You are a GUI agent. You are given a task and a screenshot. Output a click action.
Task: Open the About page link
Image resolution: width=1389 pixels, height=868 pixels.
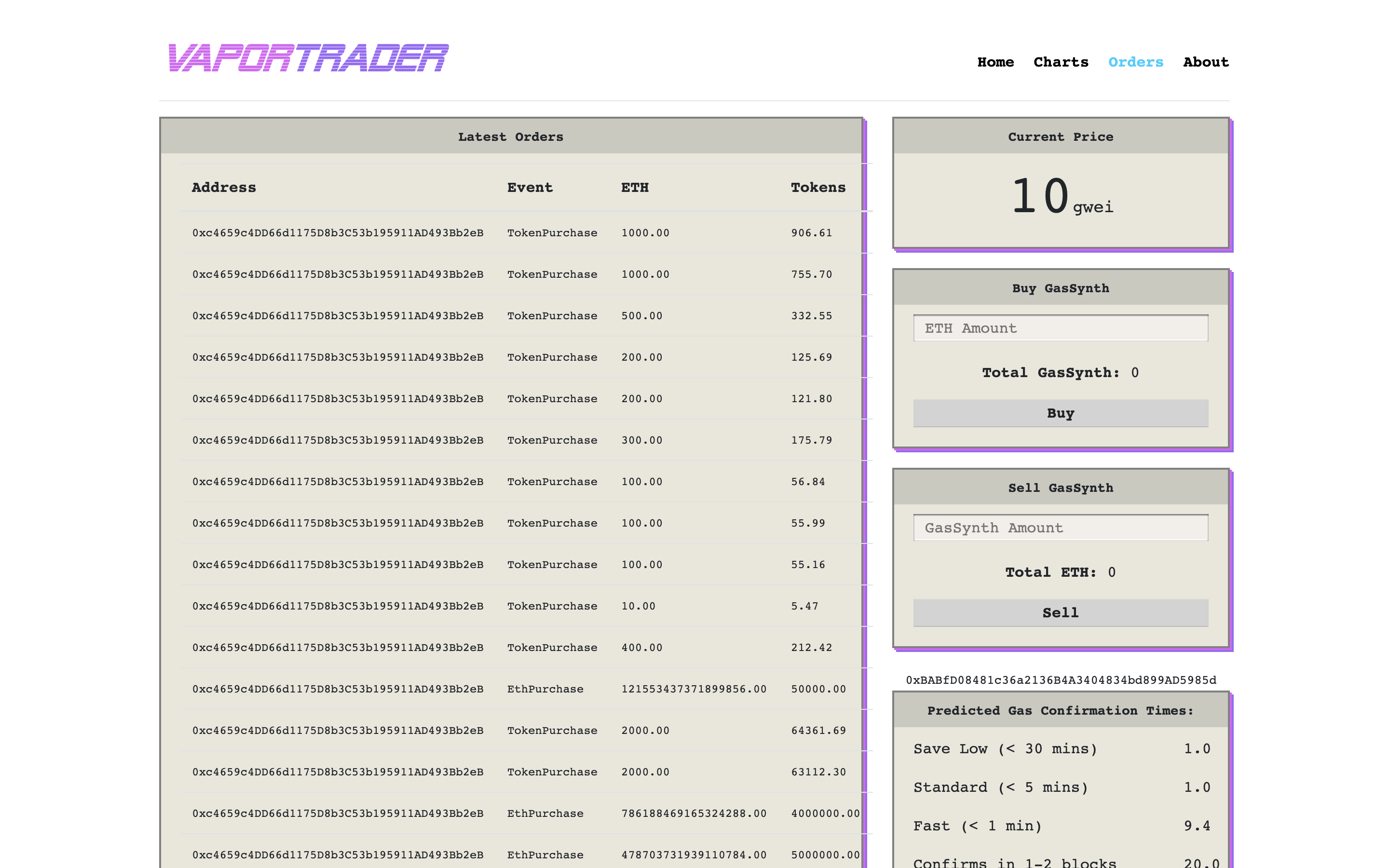point(1205,62)
